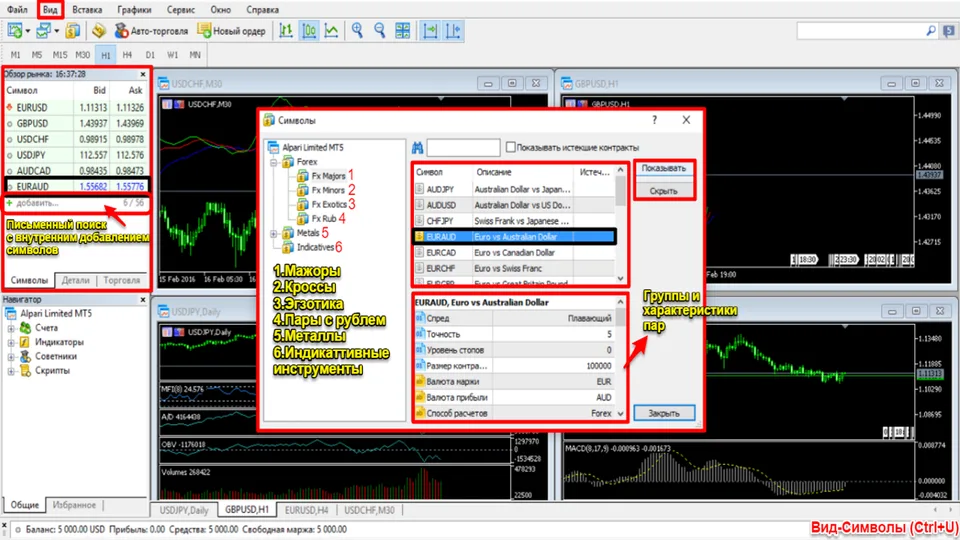Click the search magnifier icon
This screenshot has width=960, height=540.
click(x=931, y=31)
